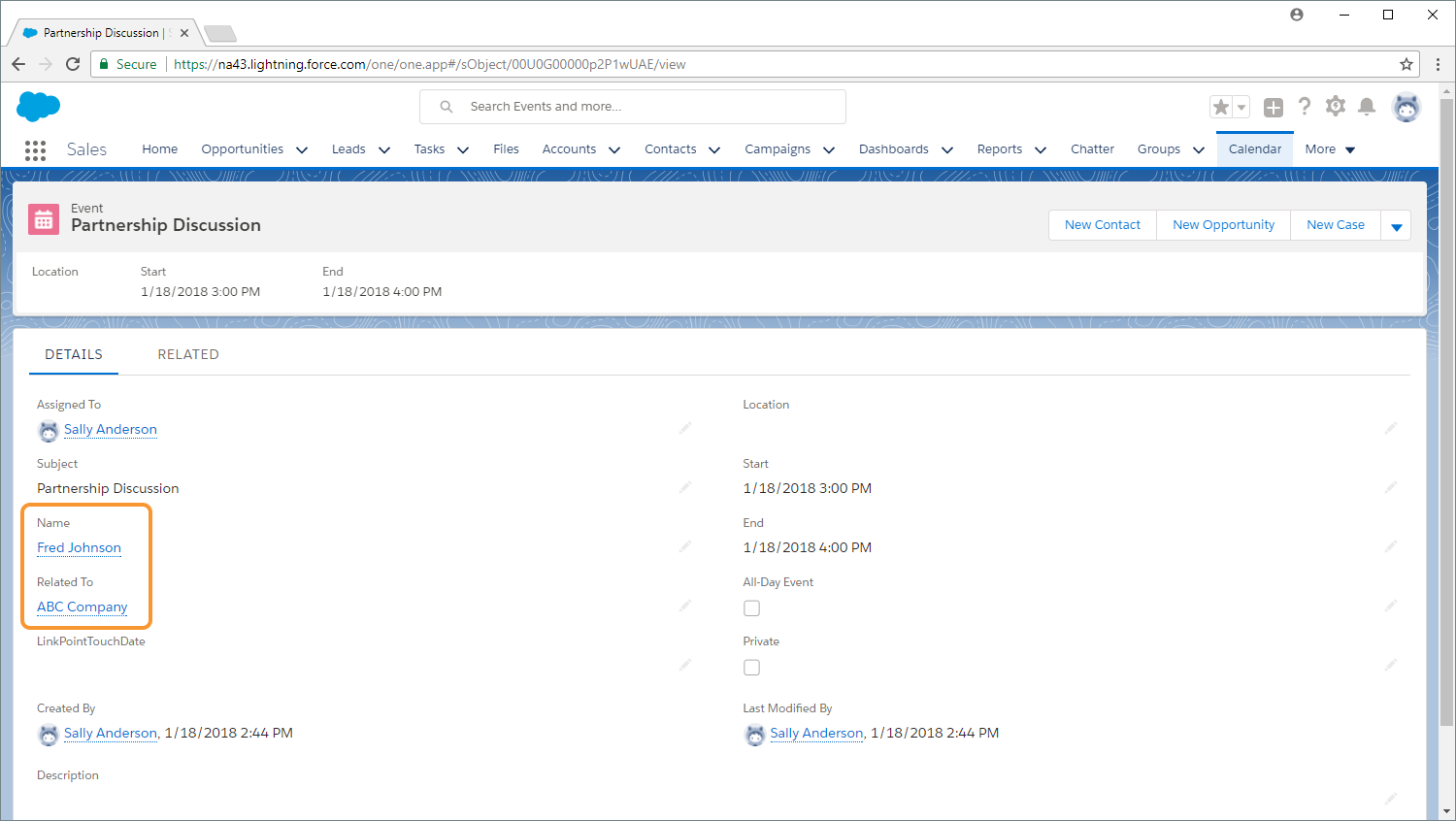Viewport: 1456px width, 821px height.
Task: Open the Notifications bell icon
Action: [1367, 107]
